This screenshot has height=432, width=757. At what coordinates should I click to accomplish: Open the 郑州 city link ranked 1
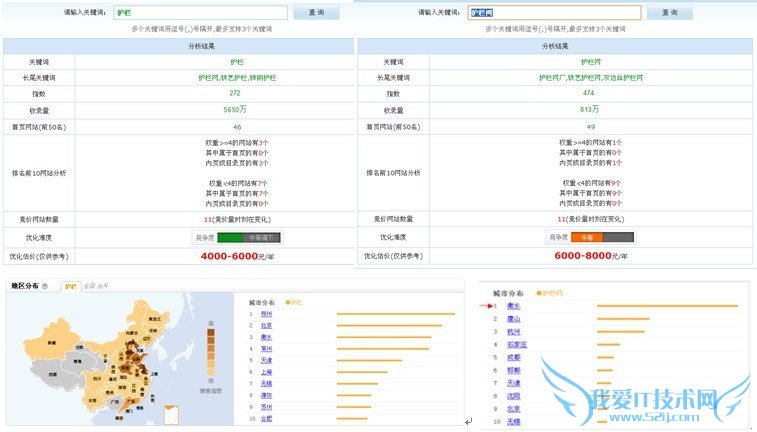tap(266, 314)
